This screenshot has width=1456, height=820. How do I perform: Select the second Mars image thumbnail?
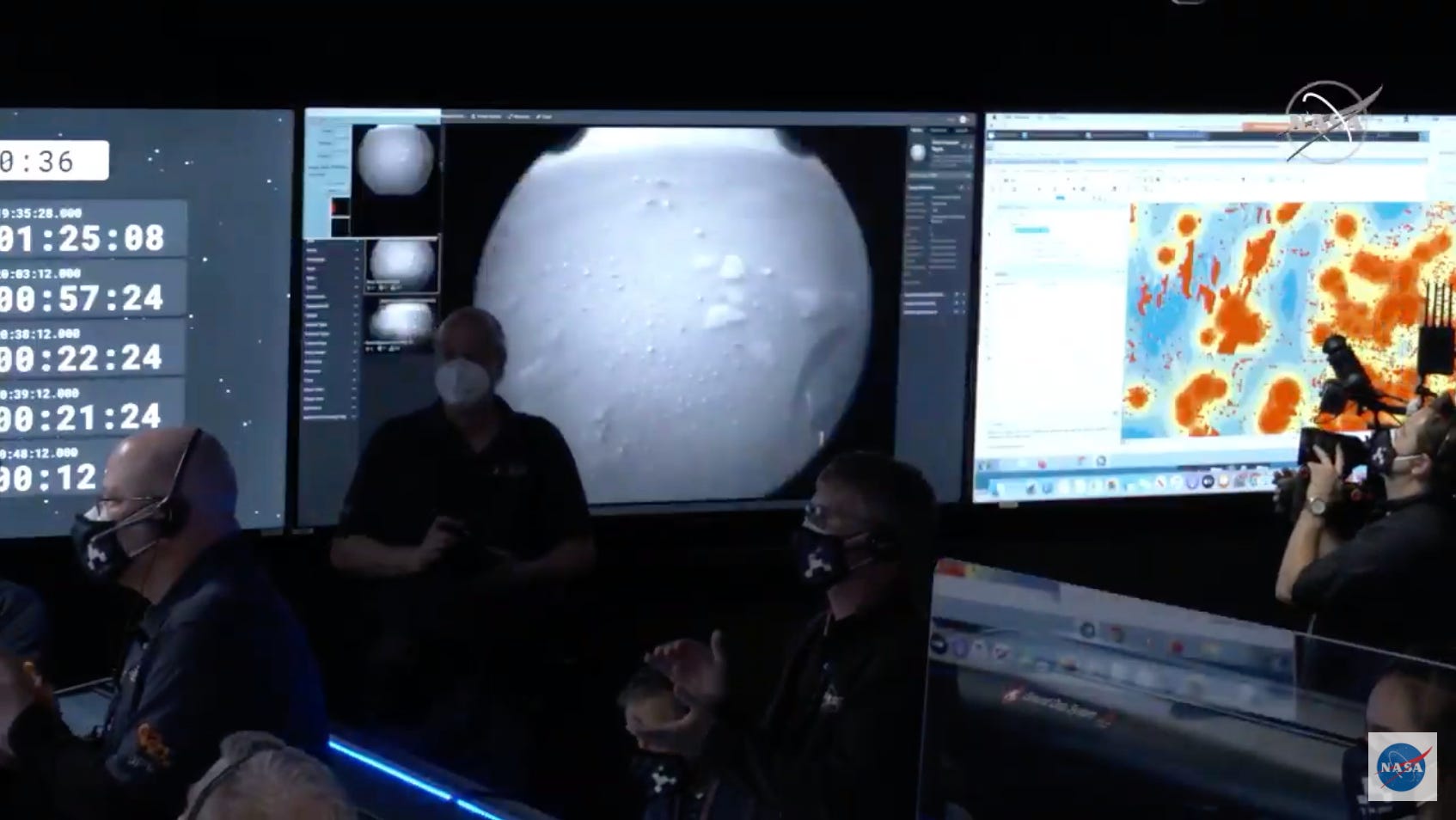coord(401,263)
